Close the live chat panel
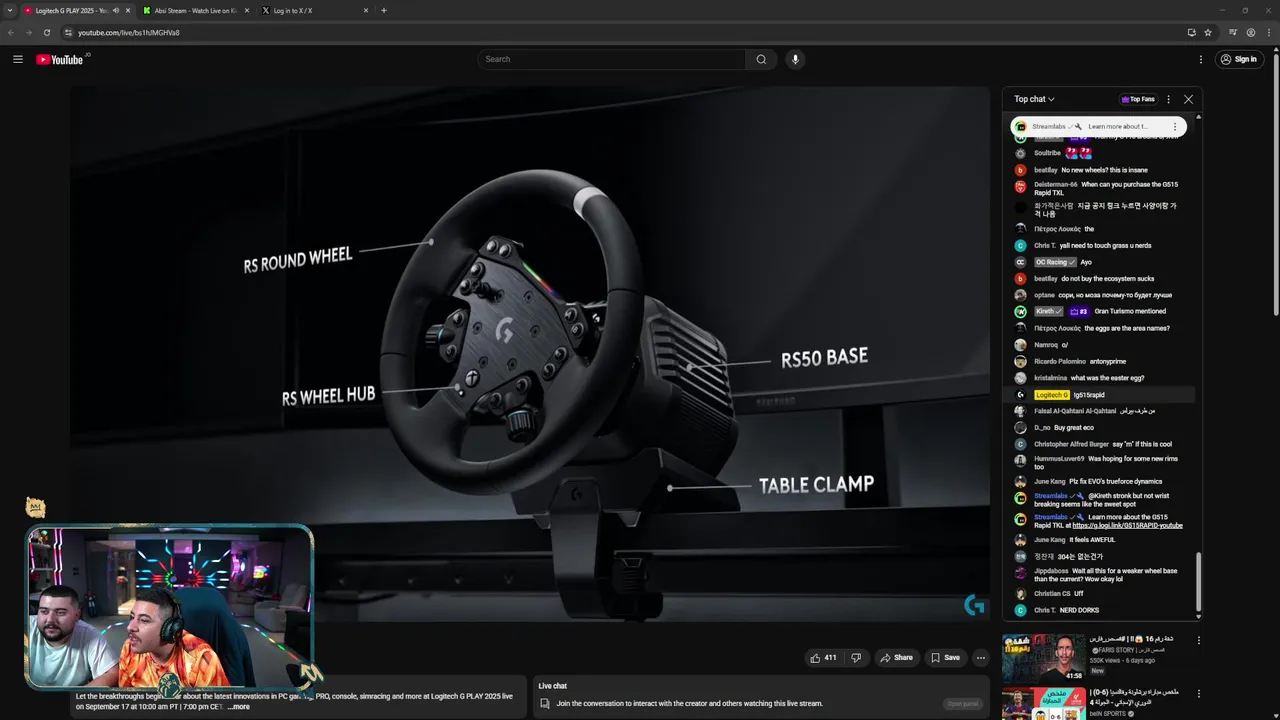 [x=1188, y=99]
